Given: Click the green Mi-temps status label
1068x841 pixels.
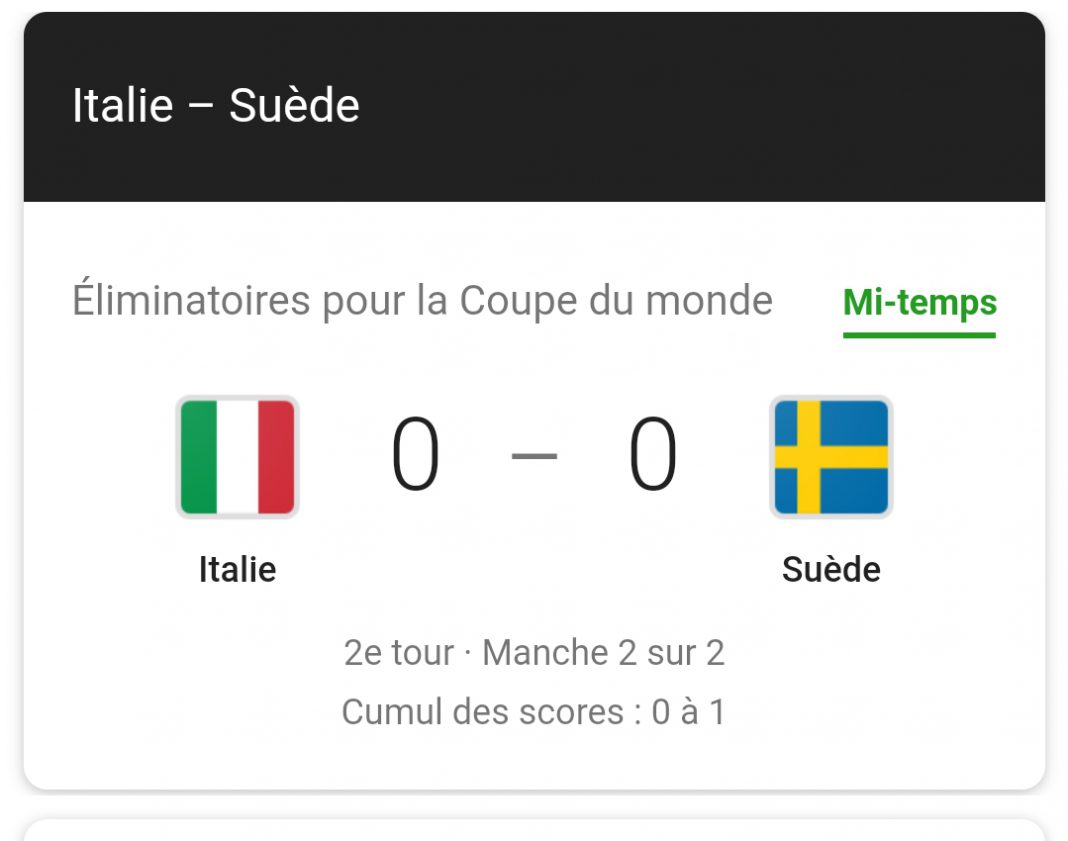Looking at the screenshot, I should pos(920,302).
